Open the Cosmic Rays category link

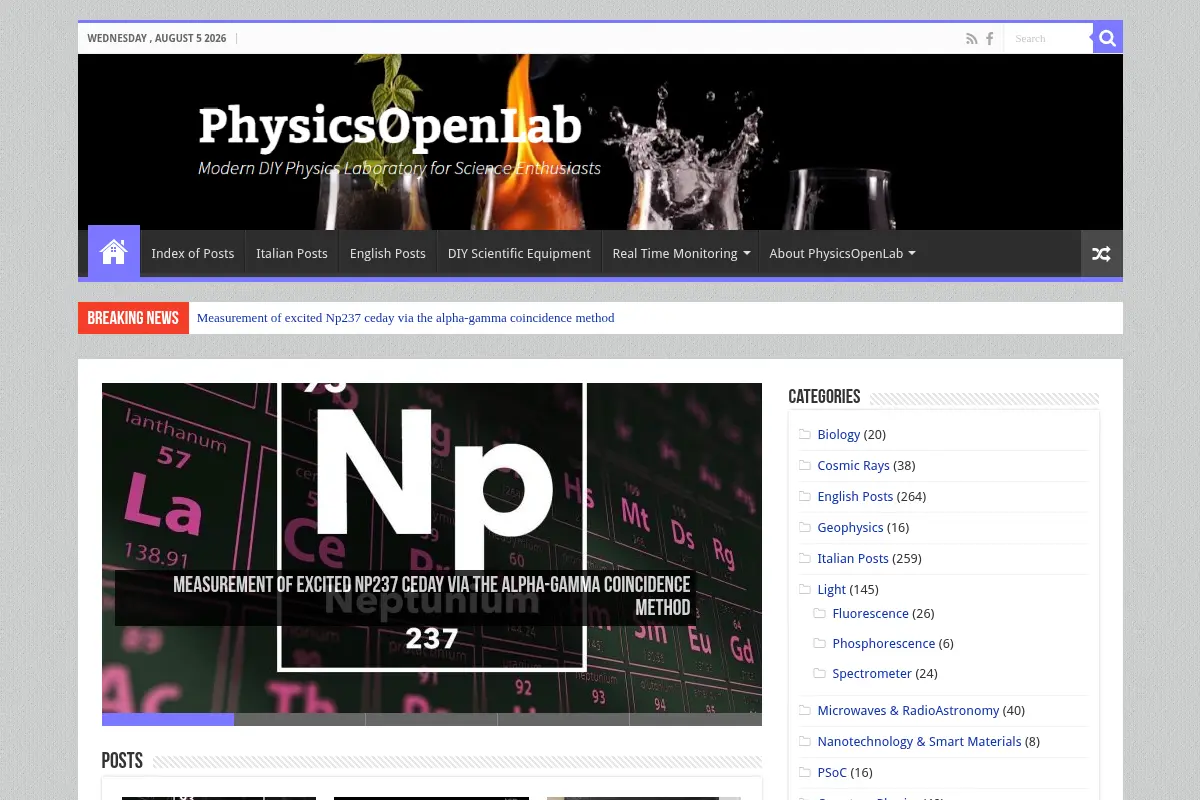[853, 465]
